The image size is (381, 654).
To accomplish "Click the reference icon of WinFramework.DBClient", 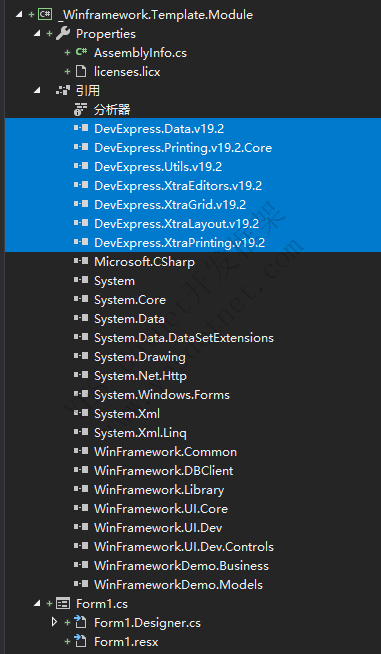I will click(x=81, y=470).
